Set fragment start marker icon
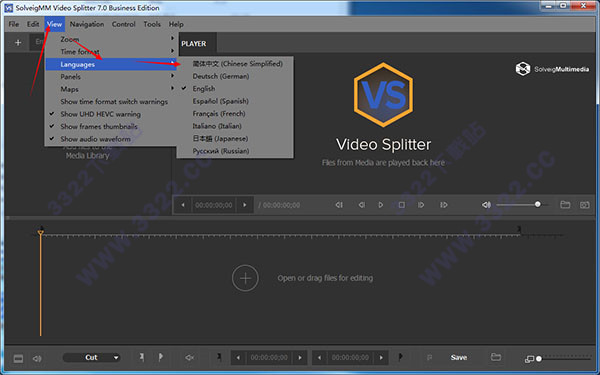This screenshot has height=375, width=600. point(219,357)
